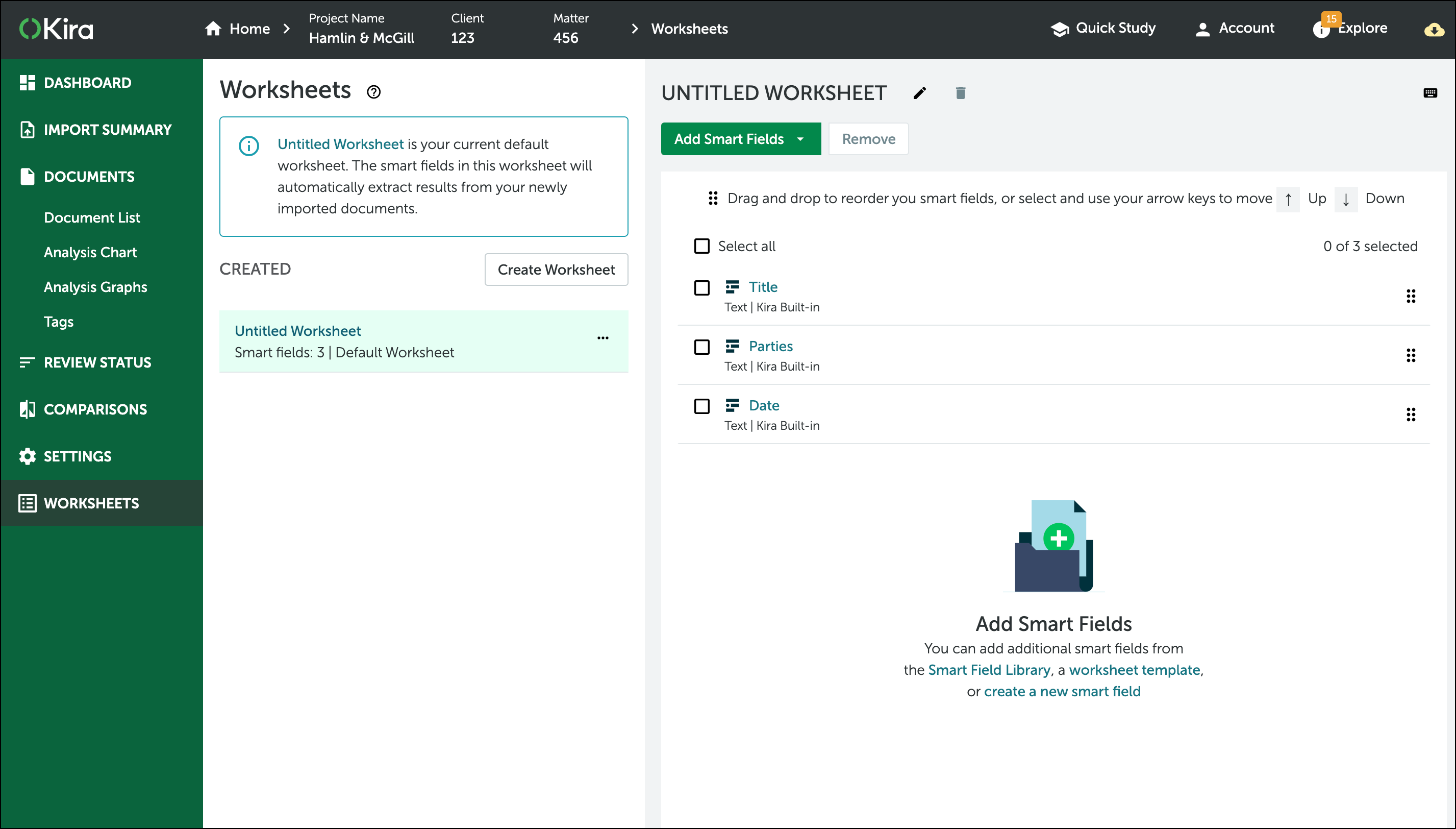Click the info icon in default worksheet notice

(x=248, y=146)
